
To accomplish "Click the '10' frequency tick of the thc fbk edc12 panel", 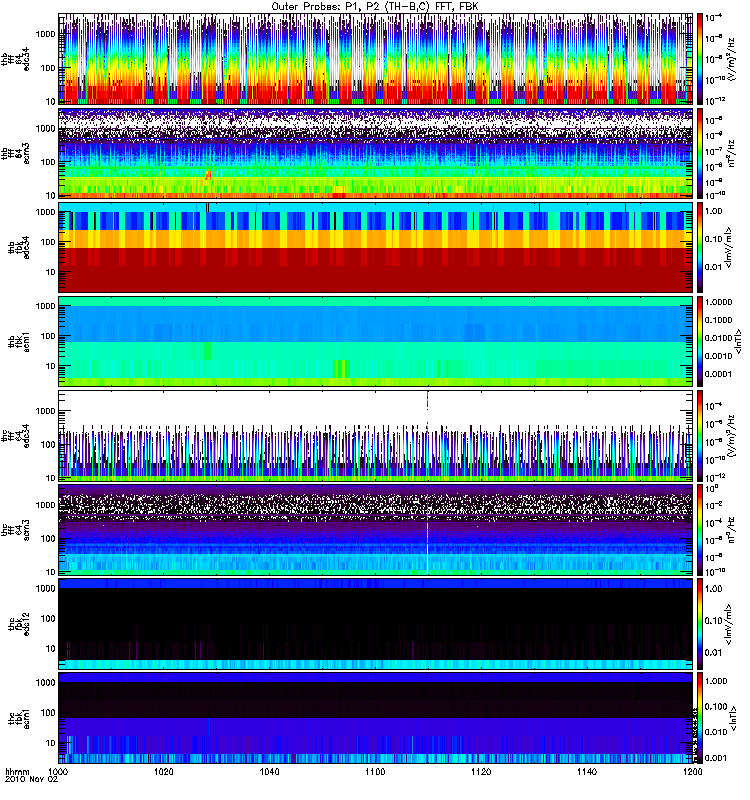I will [x=51, y=648].
